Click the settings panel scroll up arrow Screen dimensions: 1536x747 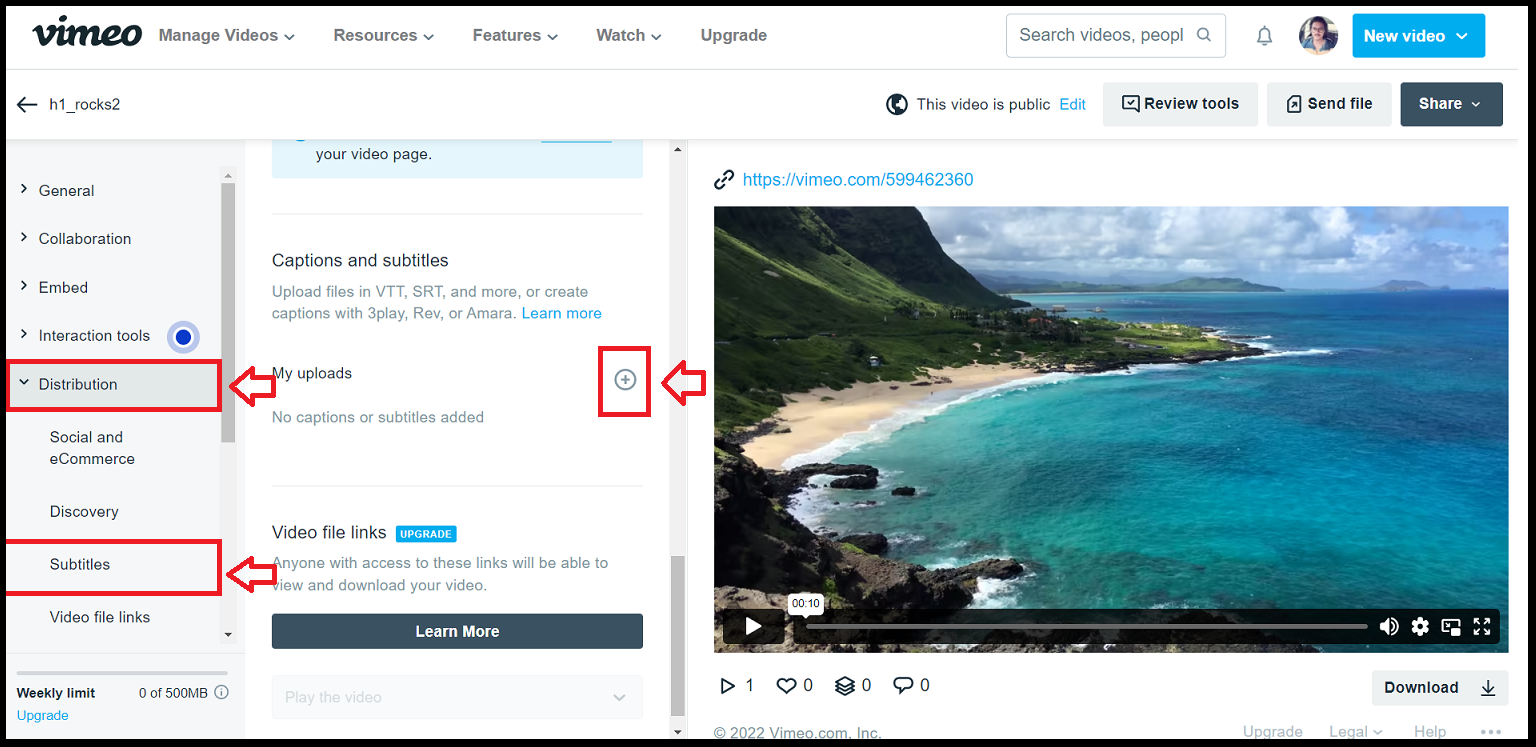pos(678,150)
